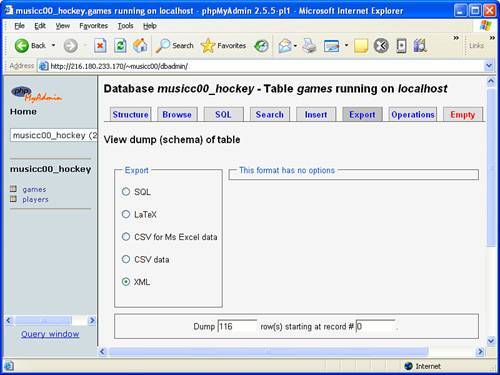Open the Mail envelope icon
Image resolution: width=500 pixels, height=375 pixels.
click(285, 46)
